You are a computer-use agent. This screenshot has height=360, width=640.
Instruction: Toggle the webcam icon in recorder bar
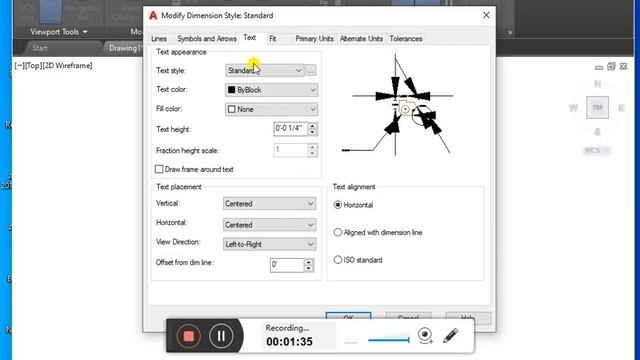tap(425, 336)
